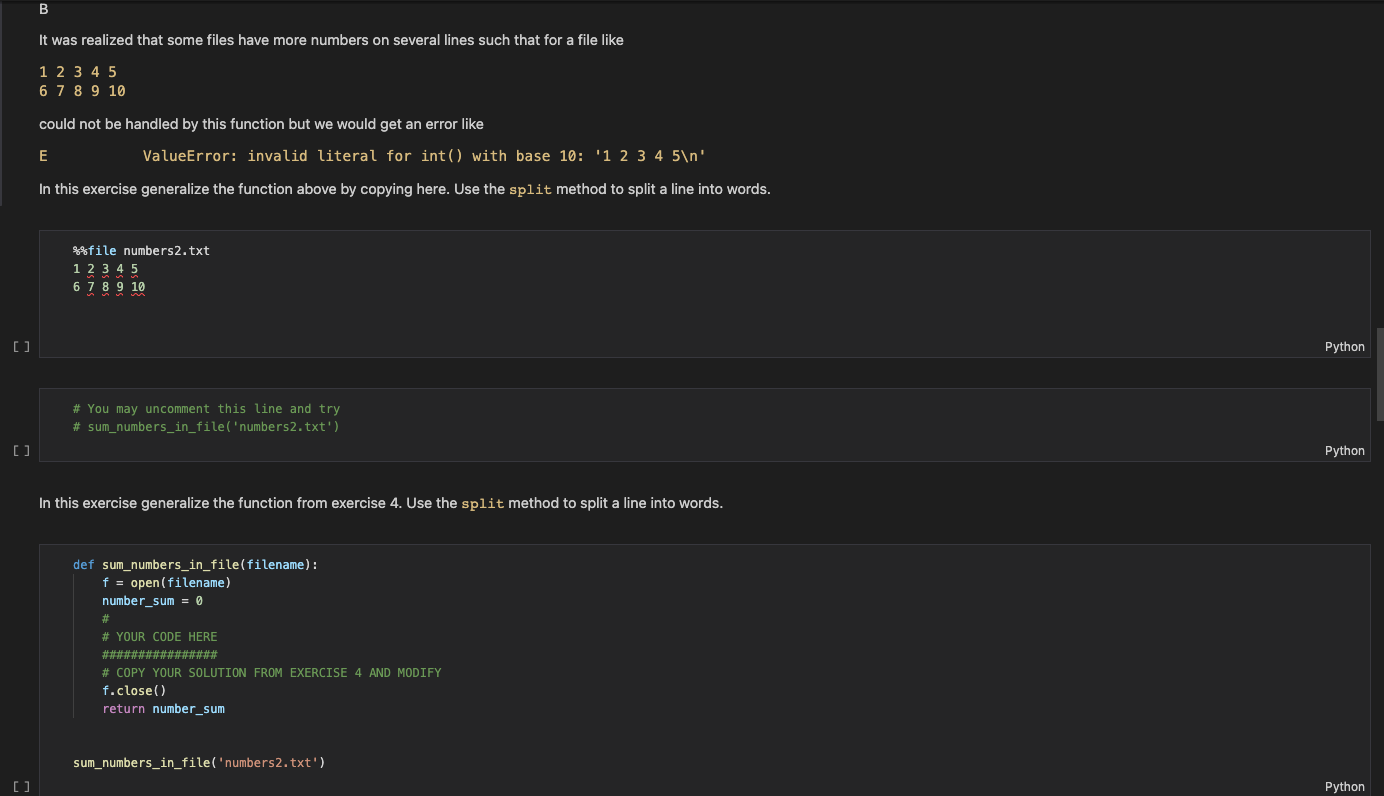Select Python language label of sum_numbers_in_file definition cell
The height and width of the screenshot is (796, 1384).
(x=1344, y=787)
